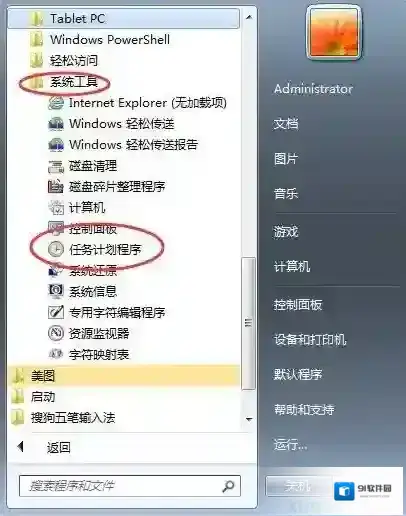Open Resource Monitor (资源监视器) icon

click(x=56, y=333)
